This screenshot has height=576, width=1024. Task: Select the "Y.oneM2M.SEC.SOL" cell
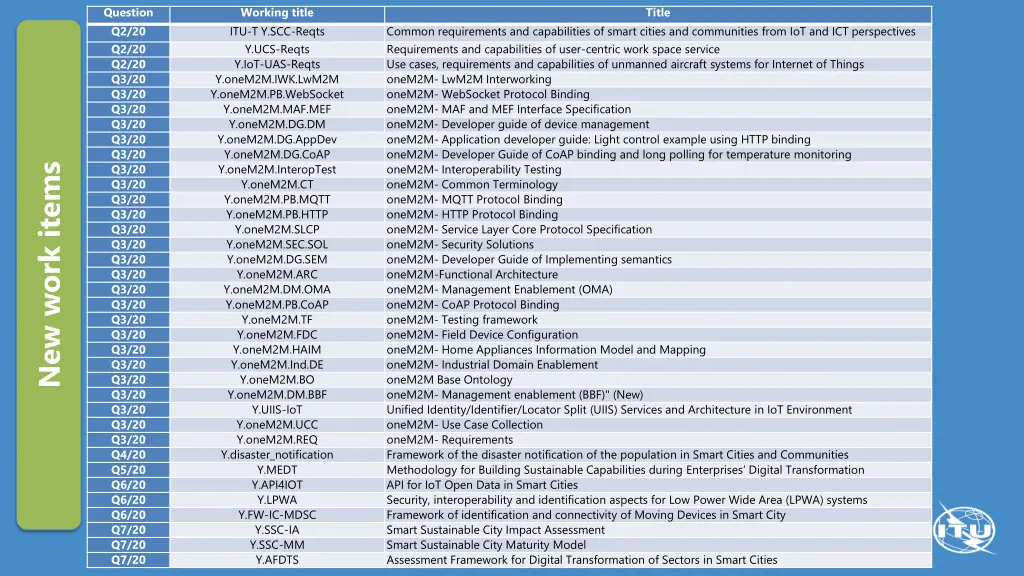tap(277, 245)
